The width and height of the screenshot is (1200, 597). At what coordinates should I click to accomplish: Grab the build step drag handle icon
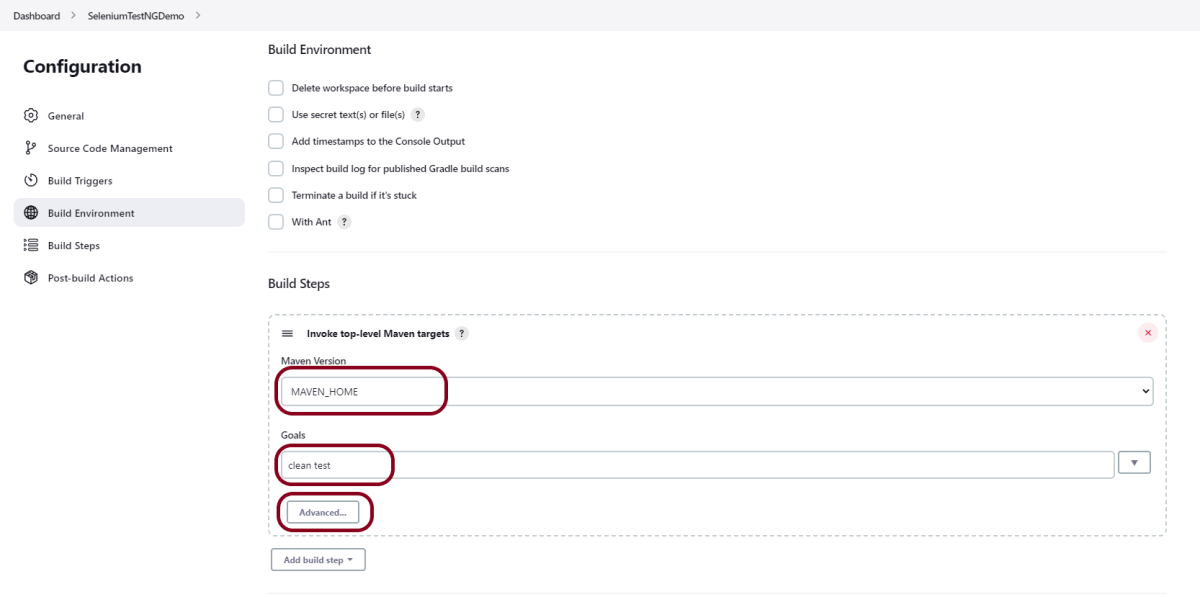tap(287, 334)
